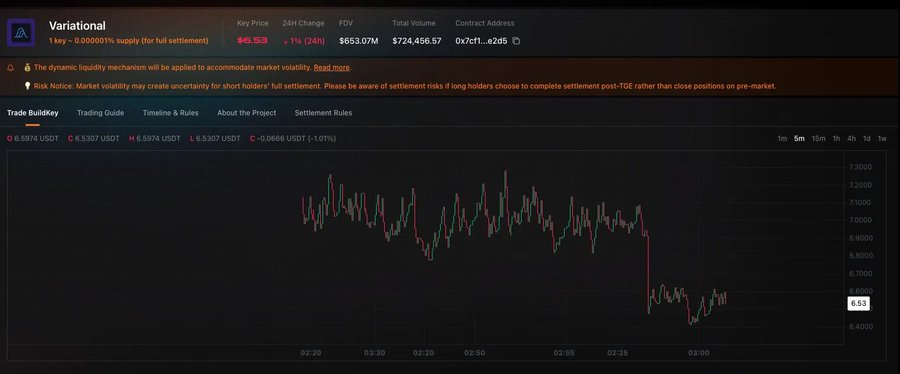
Task: Click the $6.53 key price value
Action: [252, 41]
